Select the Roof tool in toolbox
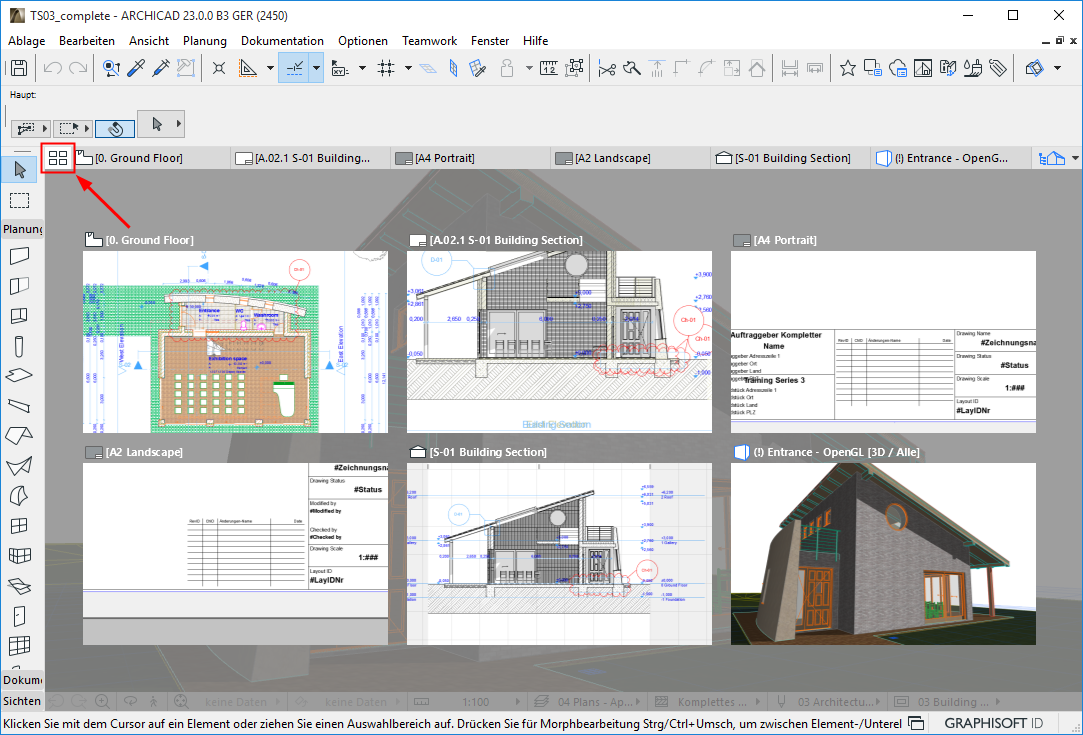Screen dimensions: 1083x735 coord(19,436)
